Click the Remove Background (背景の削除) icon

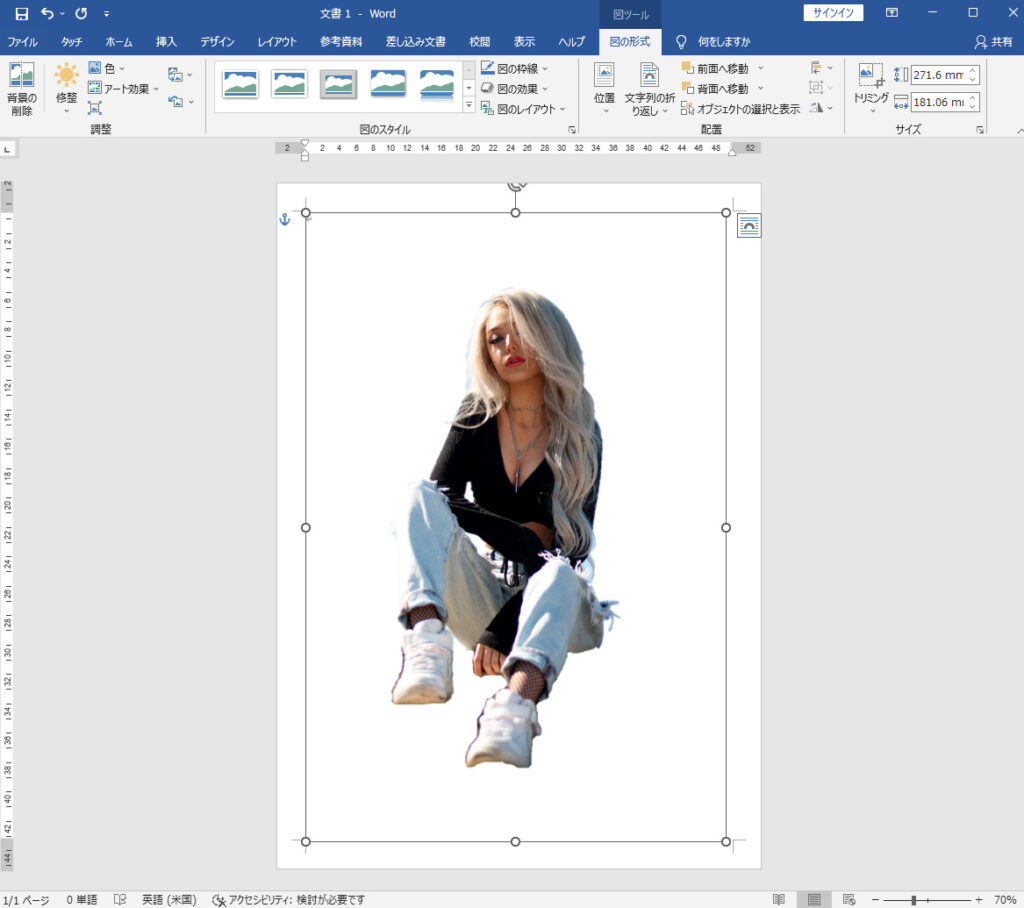21,76
